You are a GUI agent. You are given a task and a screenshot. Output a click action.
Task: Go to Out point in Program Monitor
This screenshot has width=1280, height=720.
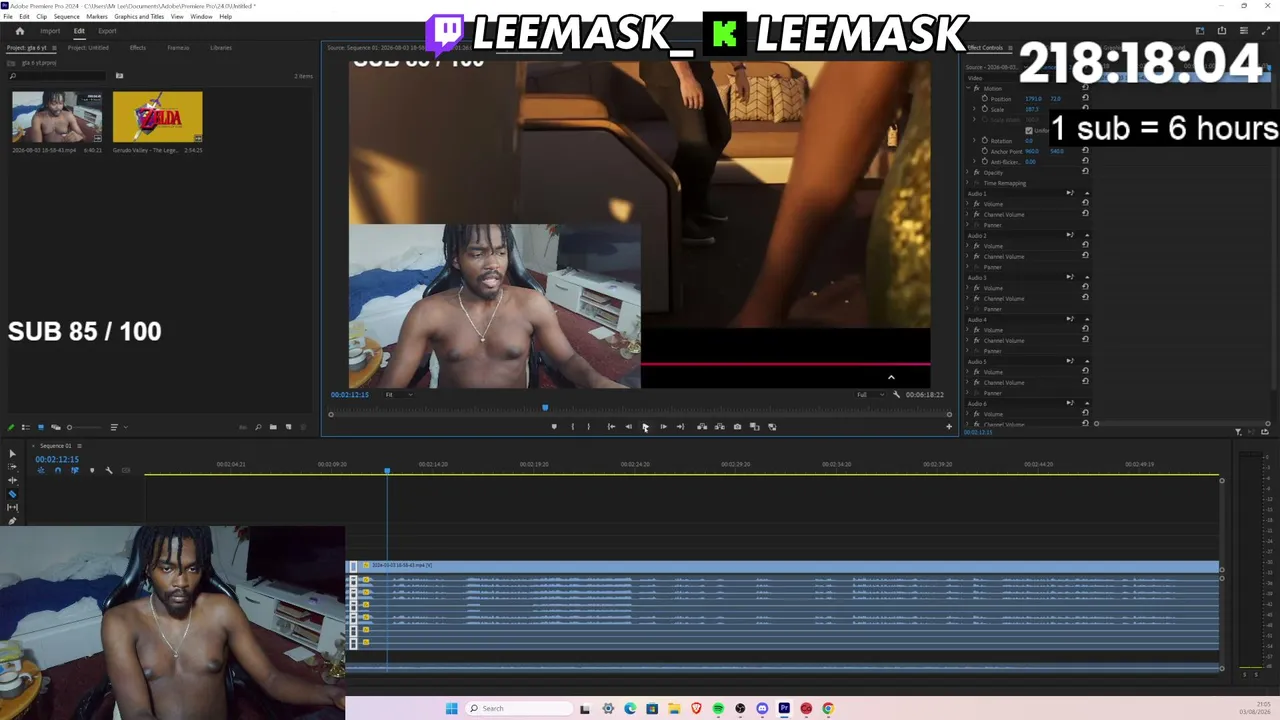[680, 427]
